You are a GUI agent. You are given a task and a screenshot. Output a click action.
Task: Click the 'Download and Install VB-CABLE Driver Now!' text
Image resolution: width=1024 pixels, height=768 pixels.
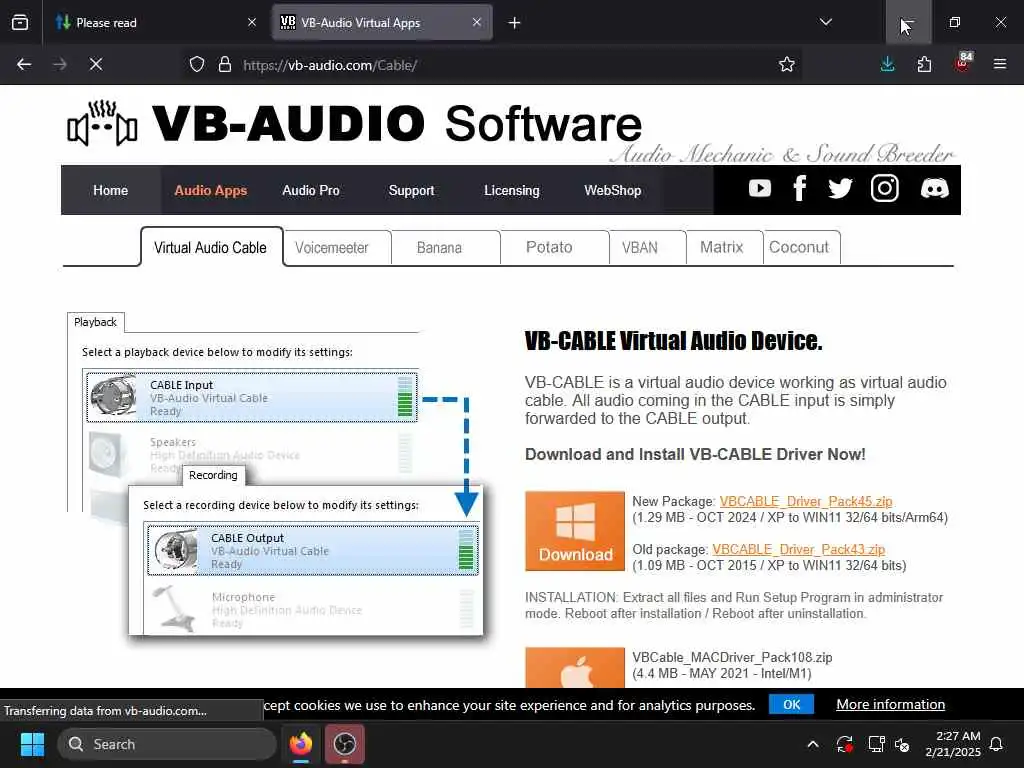click(696, 455)
